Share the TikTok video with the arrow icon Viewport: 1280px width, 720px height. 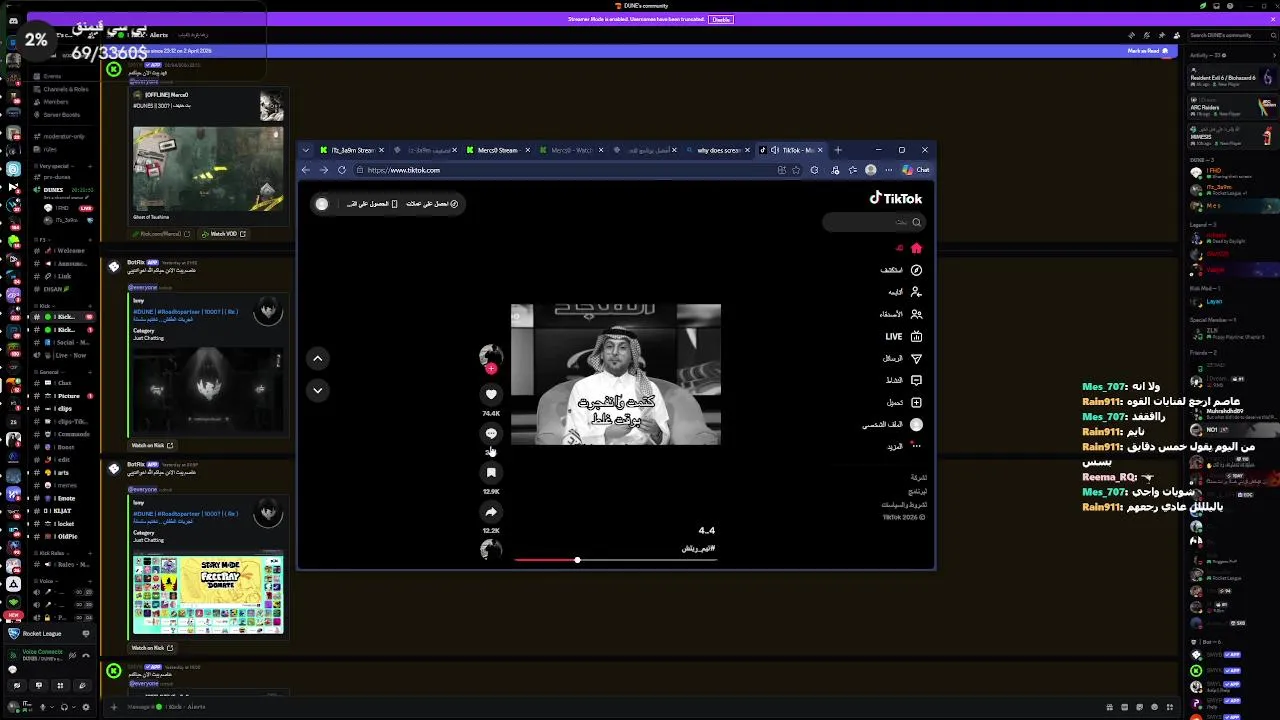491,511
